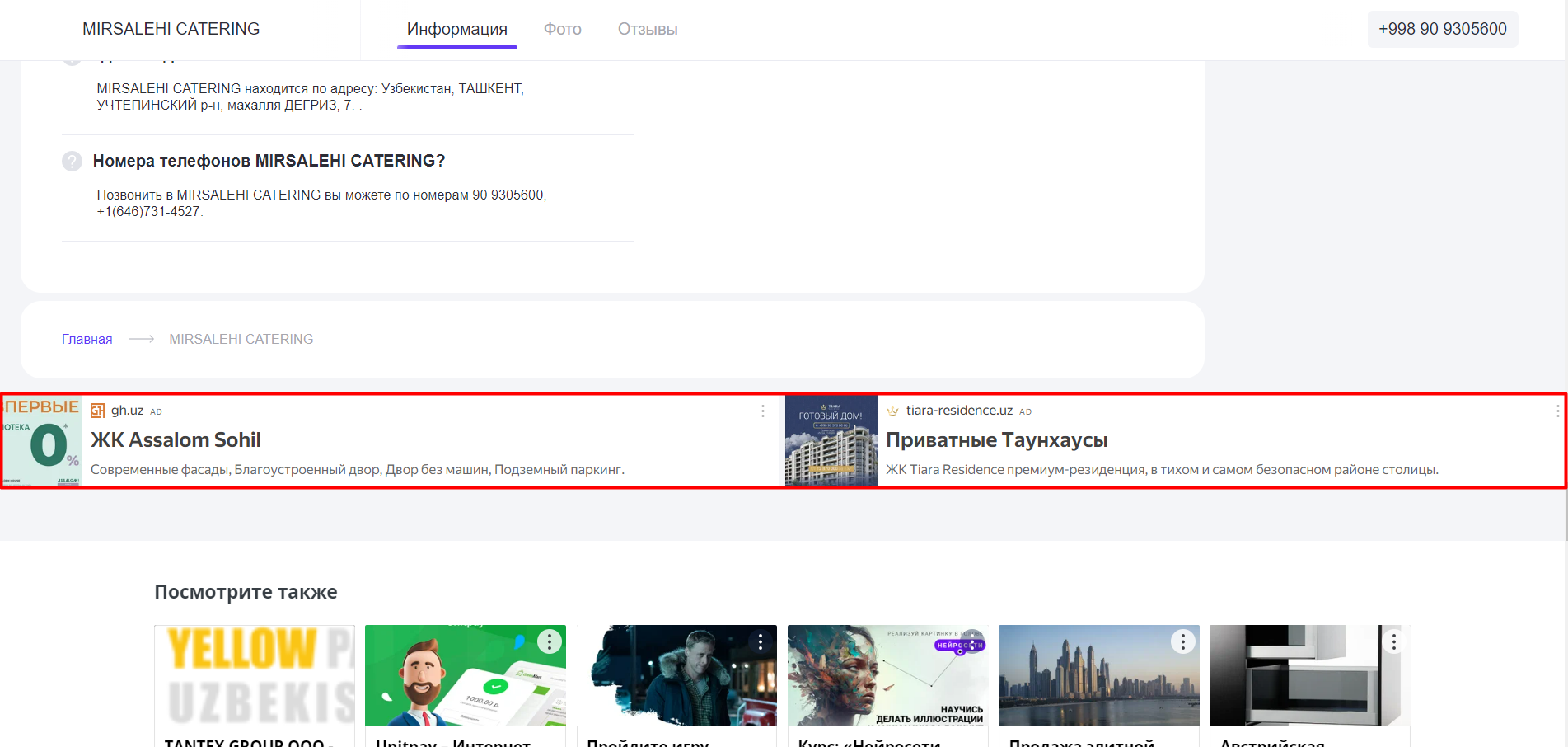Go to the Отзывы tab
1568x747 pixels.
click(648, 29)
